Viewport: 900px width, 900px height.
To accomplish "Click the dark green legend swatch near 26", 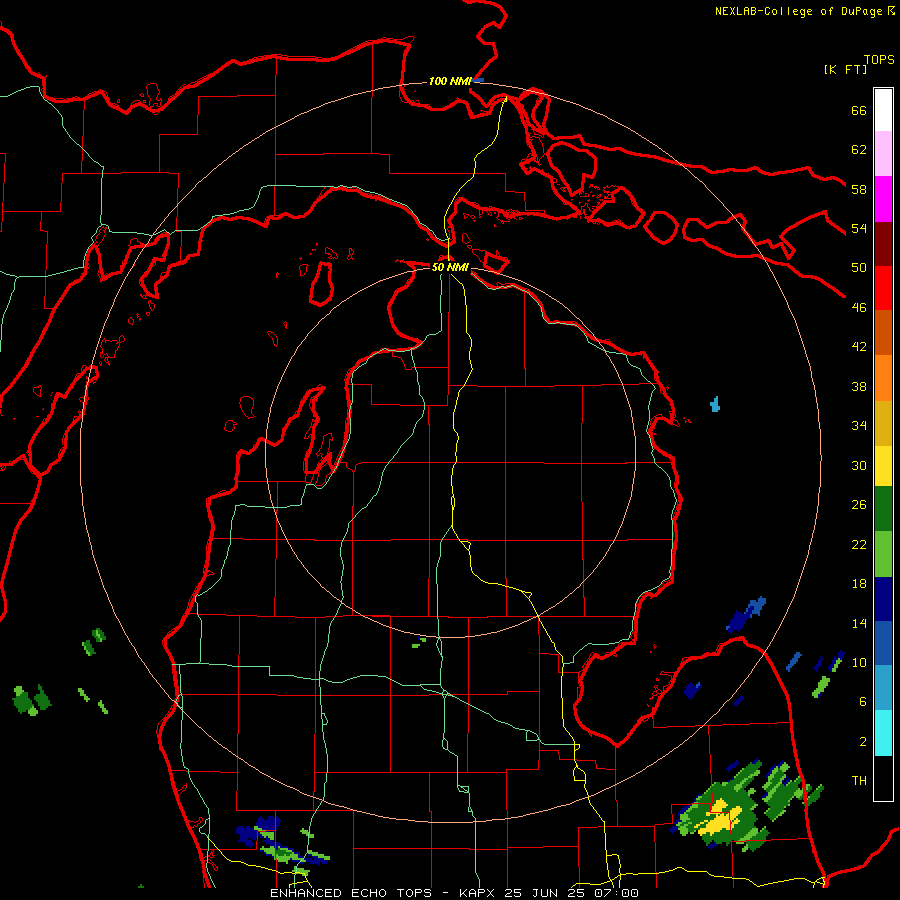I will (883, 509).
